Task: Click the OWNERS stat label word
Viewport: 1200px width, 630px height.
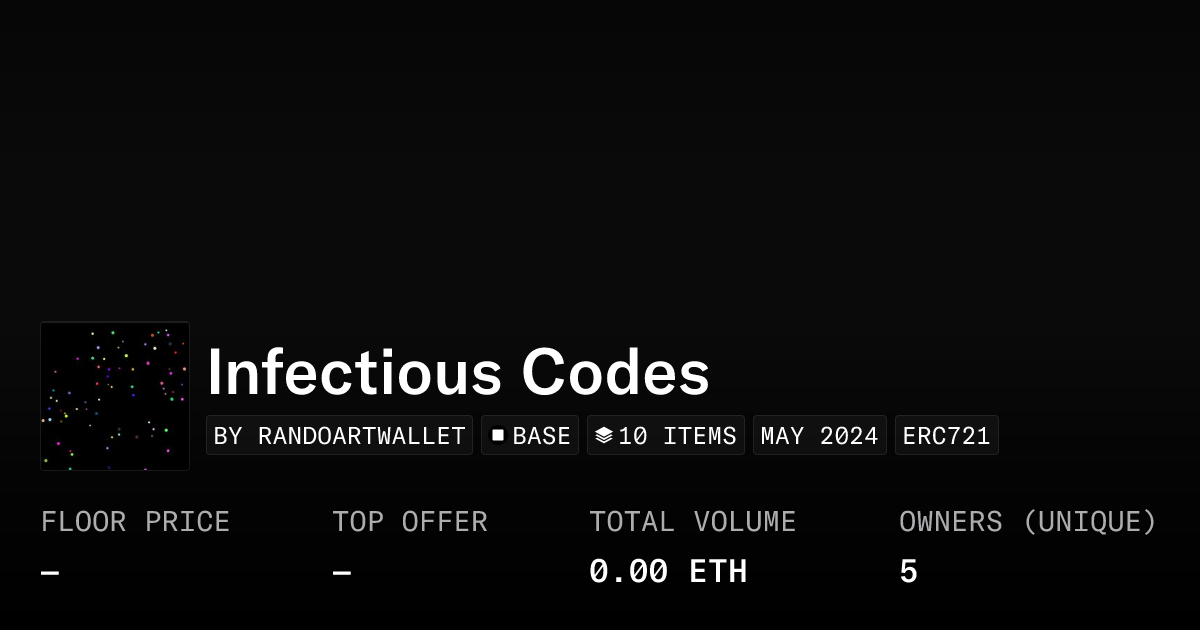Action: pyautogui.click(x=950, y=522)
